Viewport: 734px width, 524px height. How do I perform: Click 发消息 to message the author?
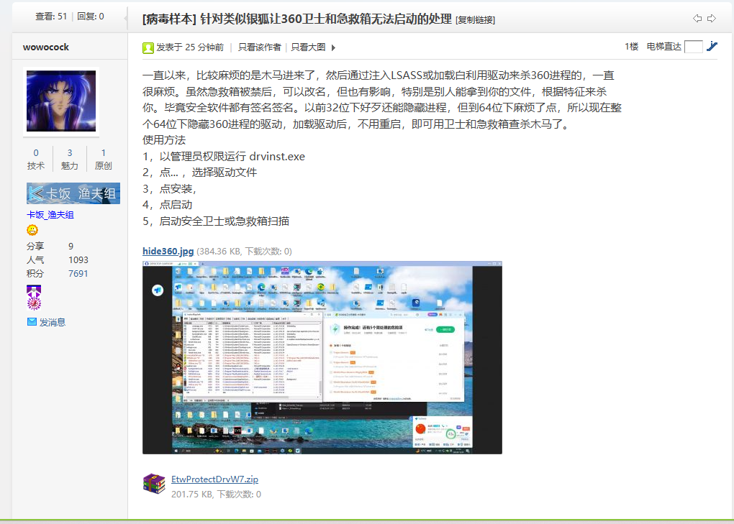[x=52, y=322]
